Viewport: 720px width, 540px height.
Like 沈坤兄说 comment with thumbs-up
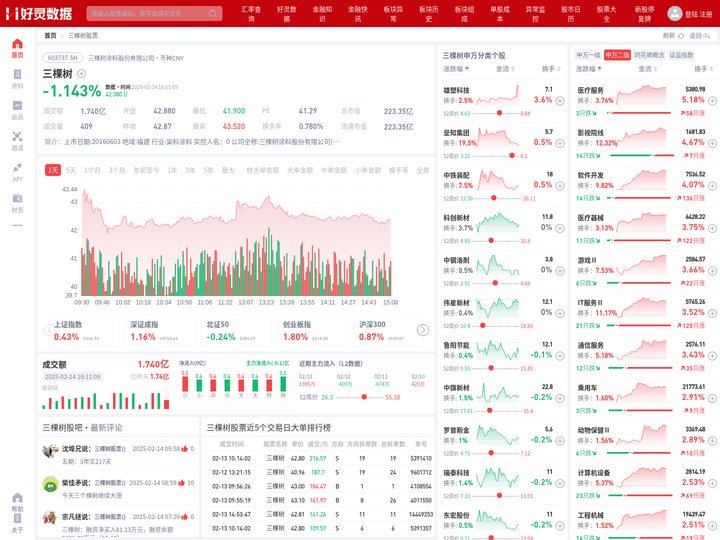tap(185, 449)
